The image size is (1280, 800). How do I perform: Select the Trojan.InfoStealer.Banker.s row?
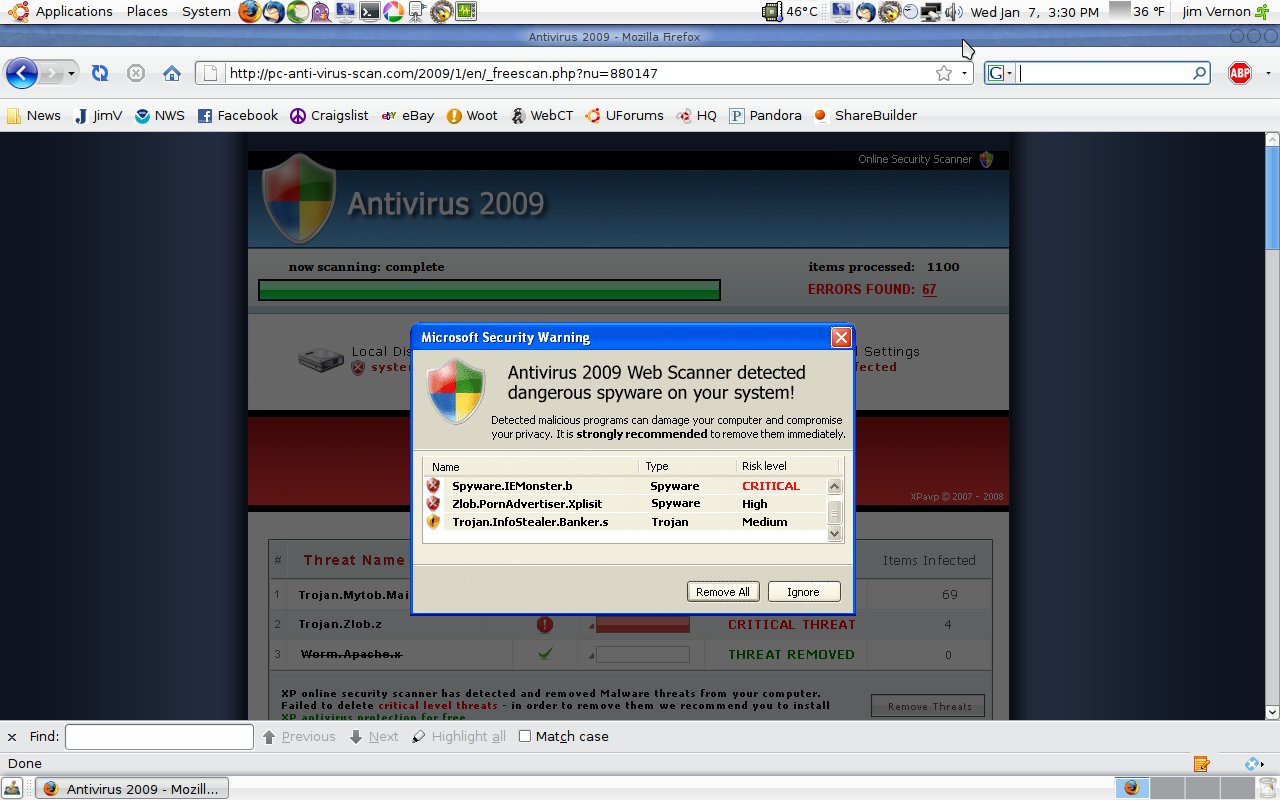click(625, 522)
